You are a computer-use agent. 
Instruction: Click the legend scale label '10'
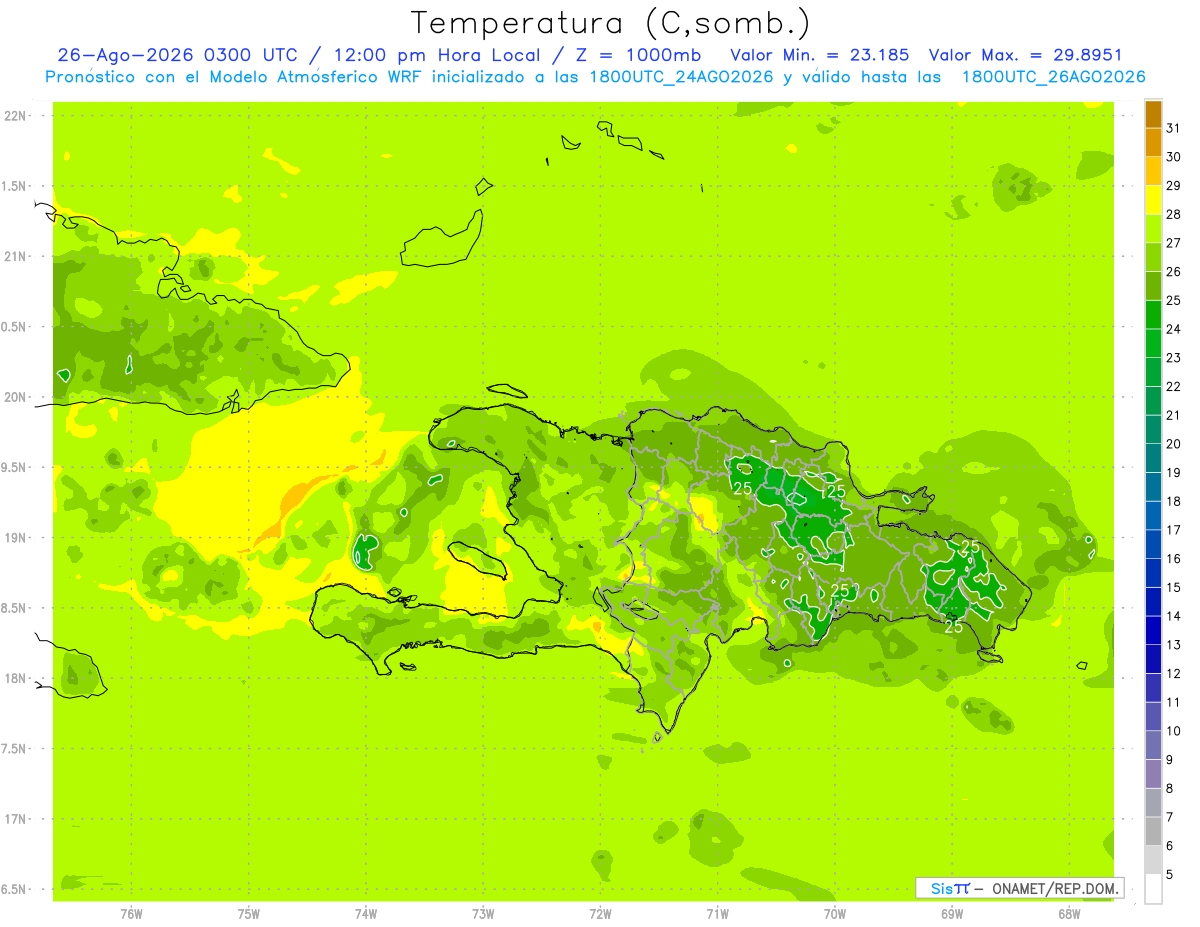coord(1173,731)
